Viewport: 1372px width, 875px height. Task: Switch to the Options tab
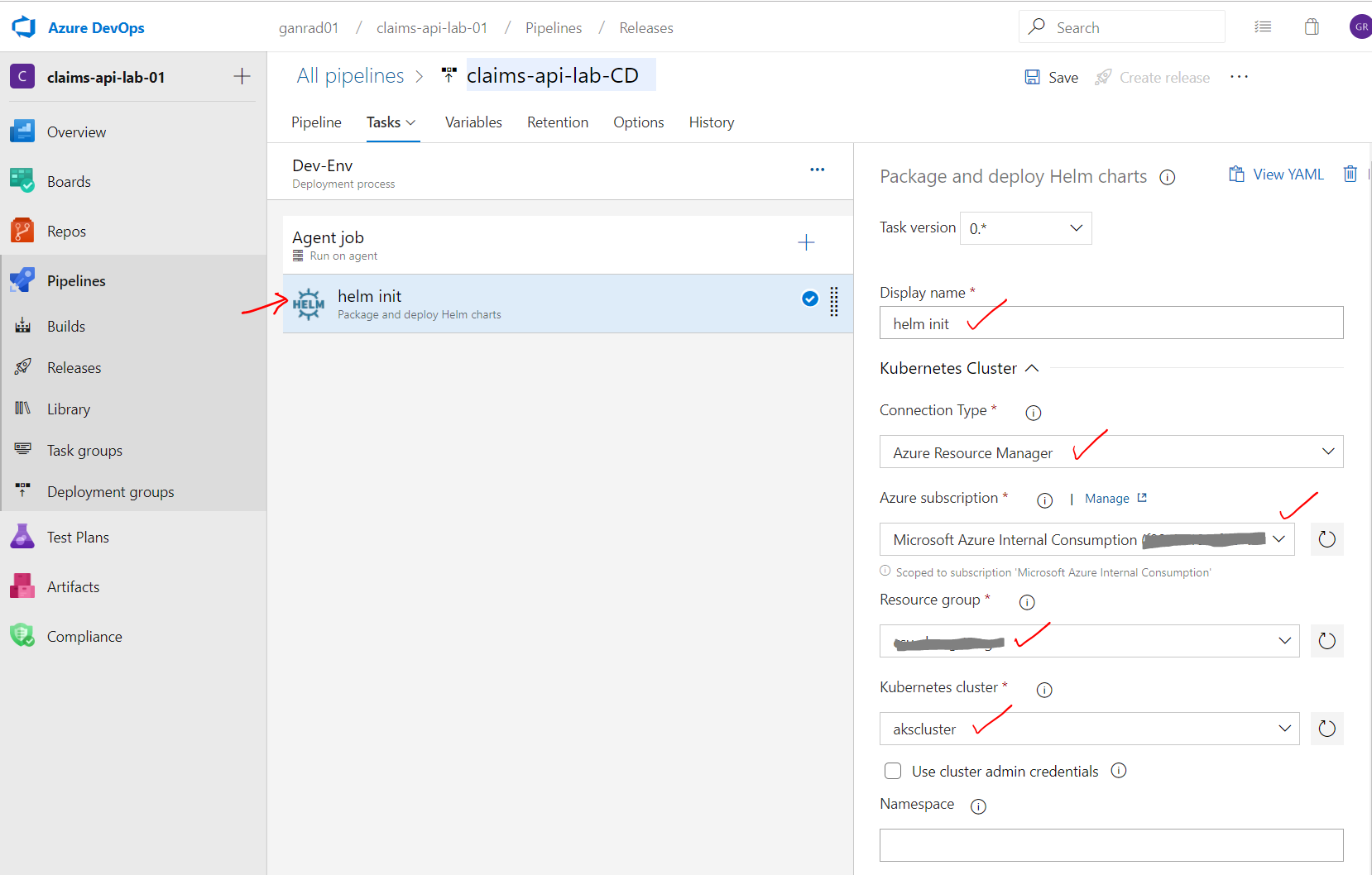click(638, 122)
